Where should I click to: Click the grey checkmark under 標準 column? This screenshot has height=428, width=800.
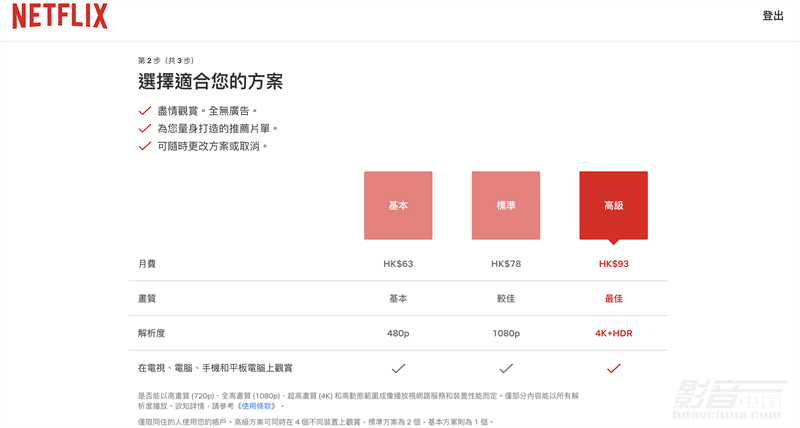(x=506, y=368)
